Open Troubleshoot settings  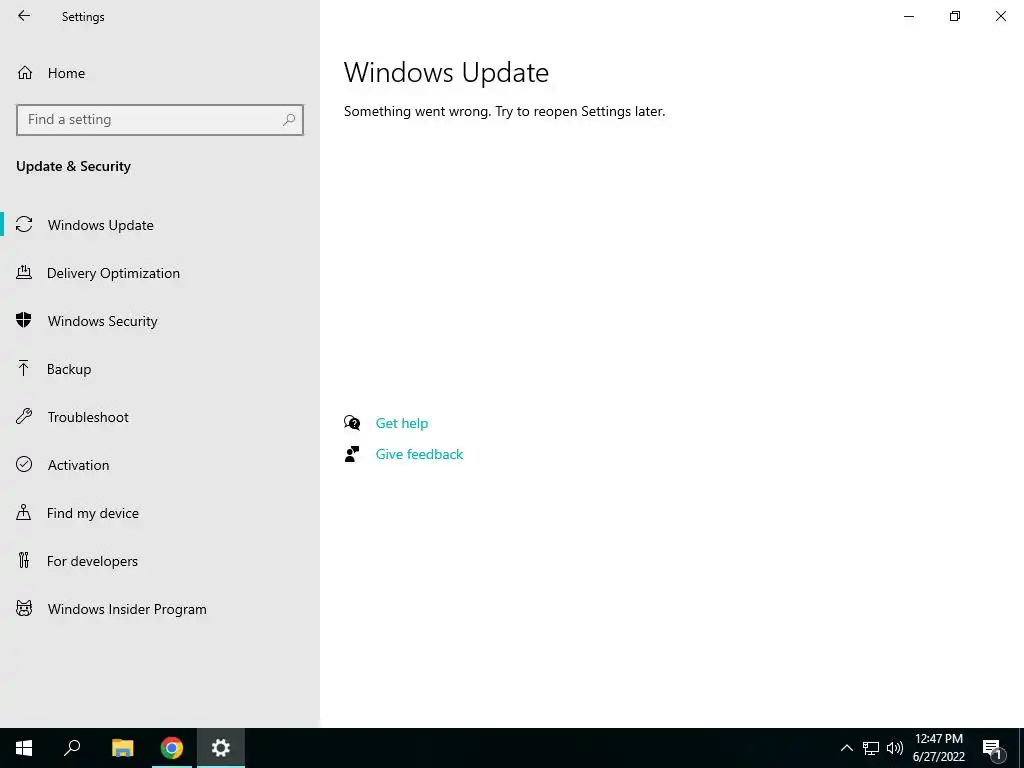tap(160, 417)
